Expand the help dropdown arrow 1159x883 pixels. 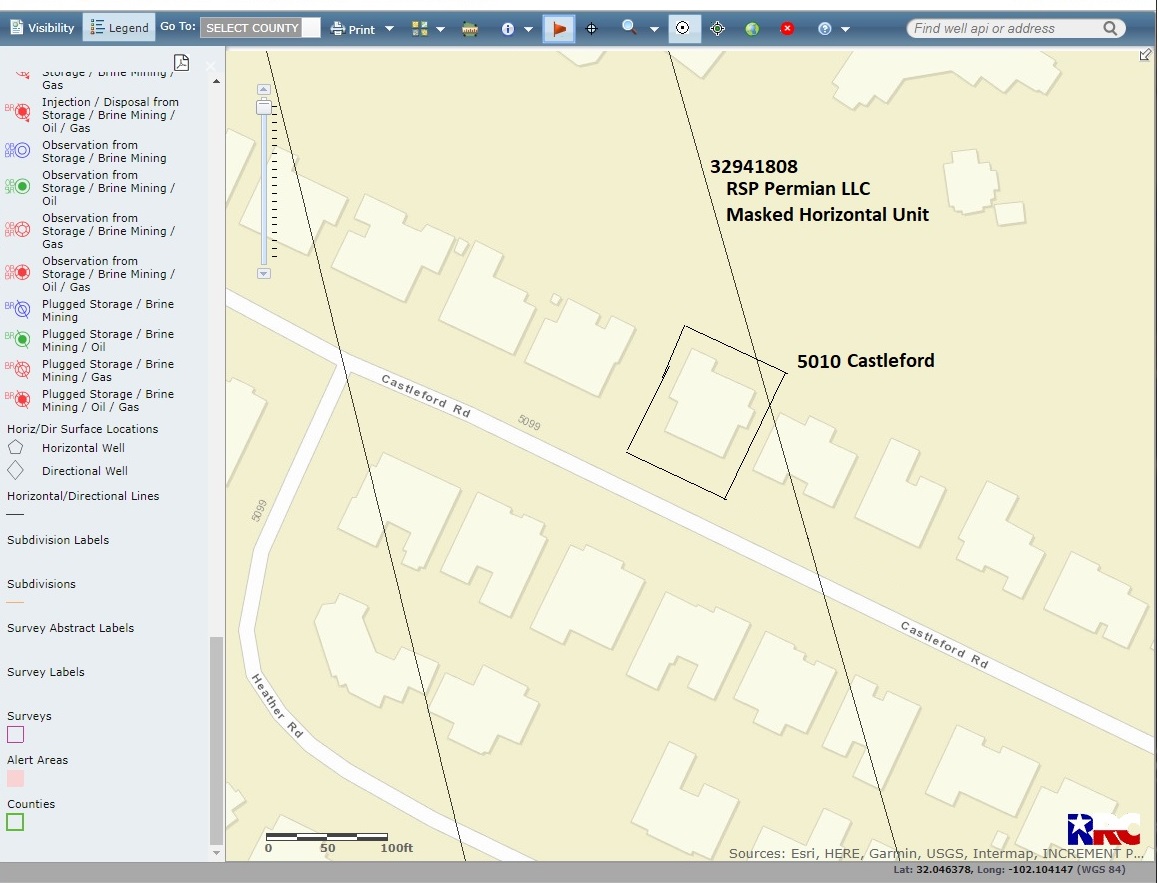(846, 29)
